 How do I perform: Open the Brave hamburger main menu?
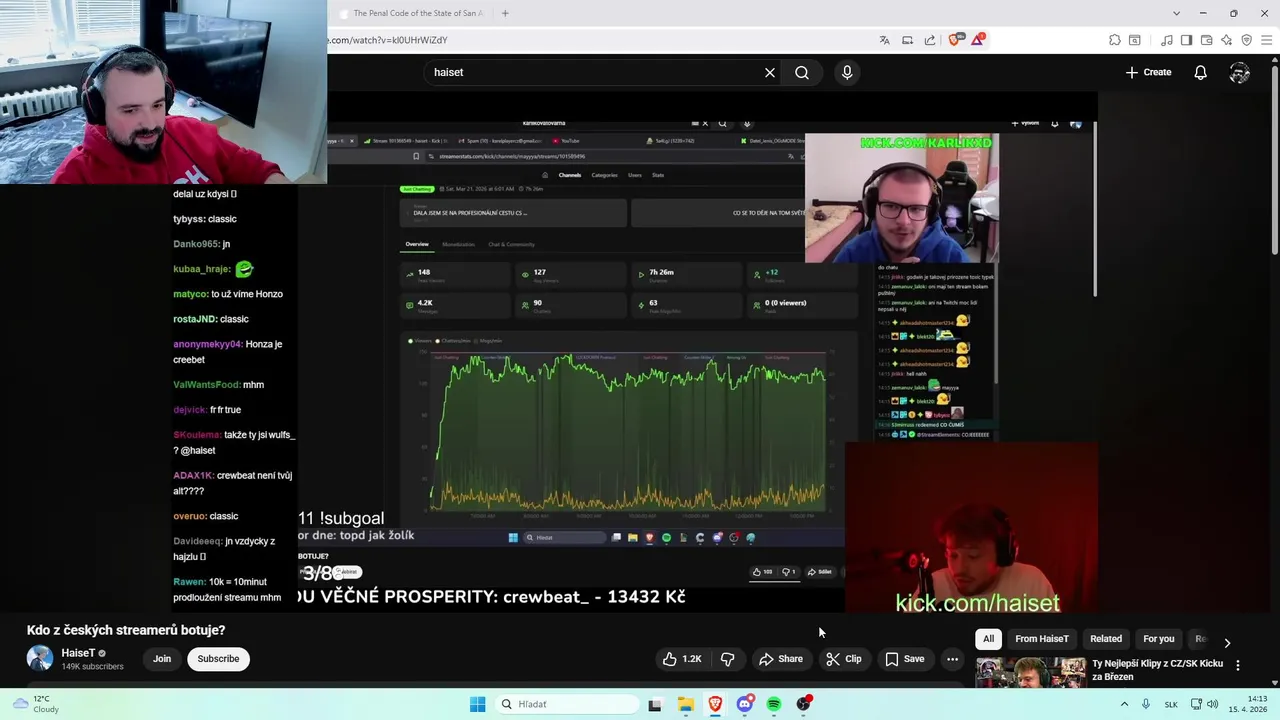[1267, 40]
